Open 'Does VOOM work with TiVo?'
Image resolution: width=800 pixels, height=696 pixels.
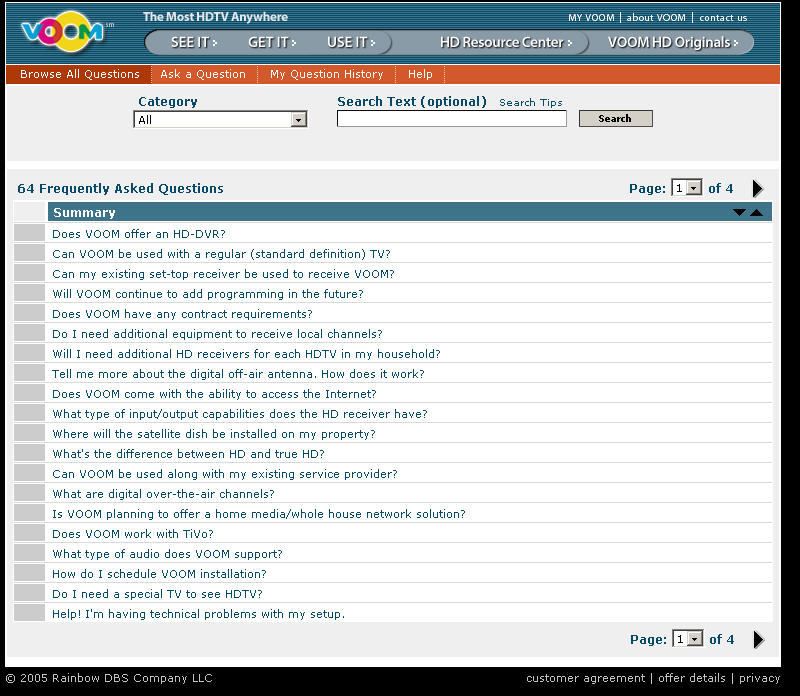tap(133, 534)
